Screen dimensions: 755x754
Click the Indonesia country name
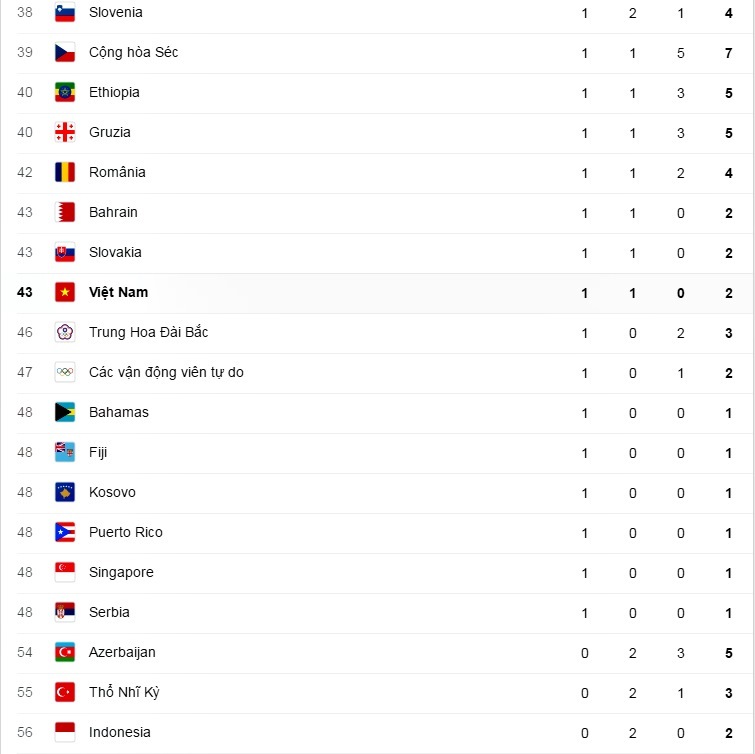click(120, 732)
